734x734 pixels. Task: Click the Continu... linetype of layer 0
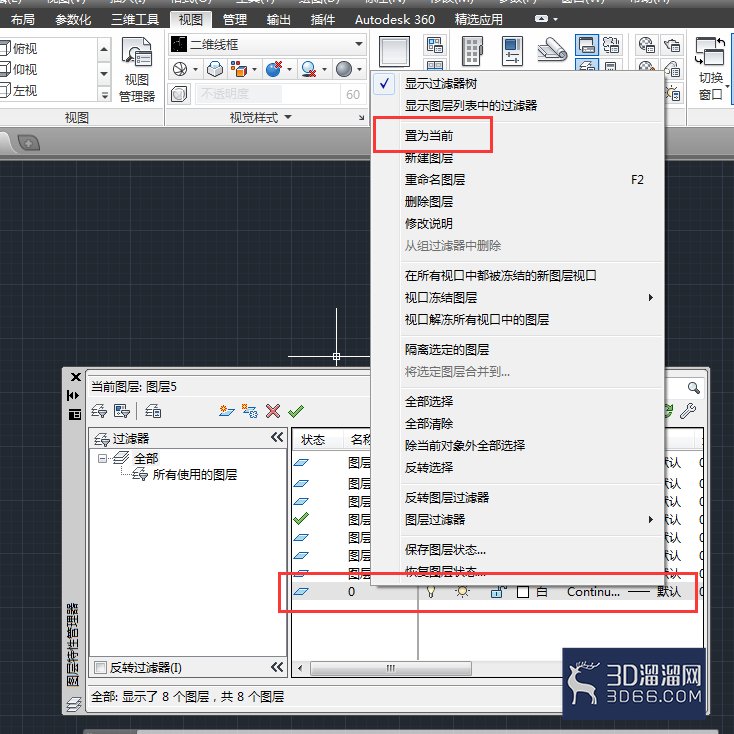(593, 592)
